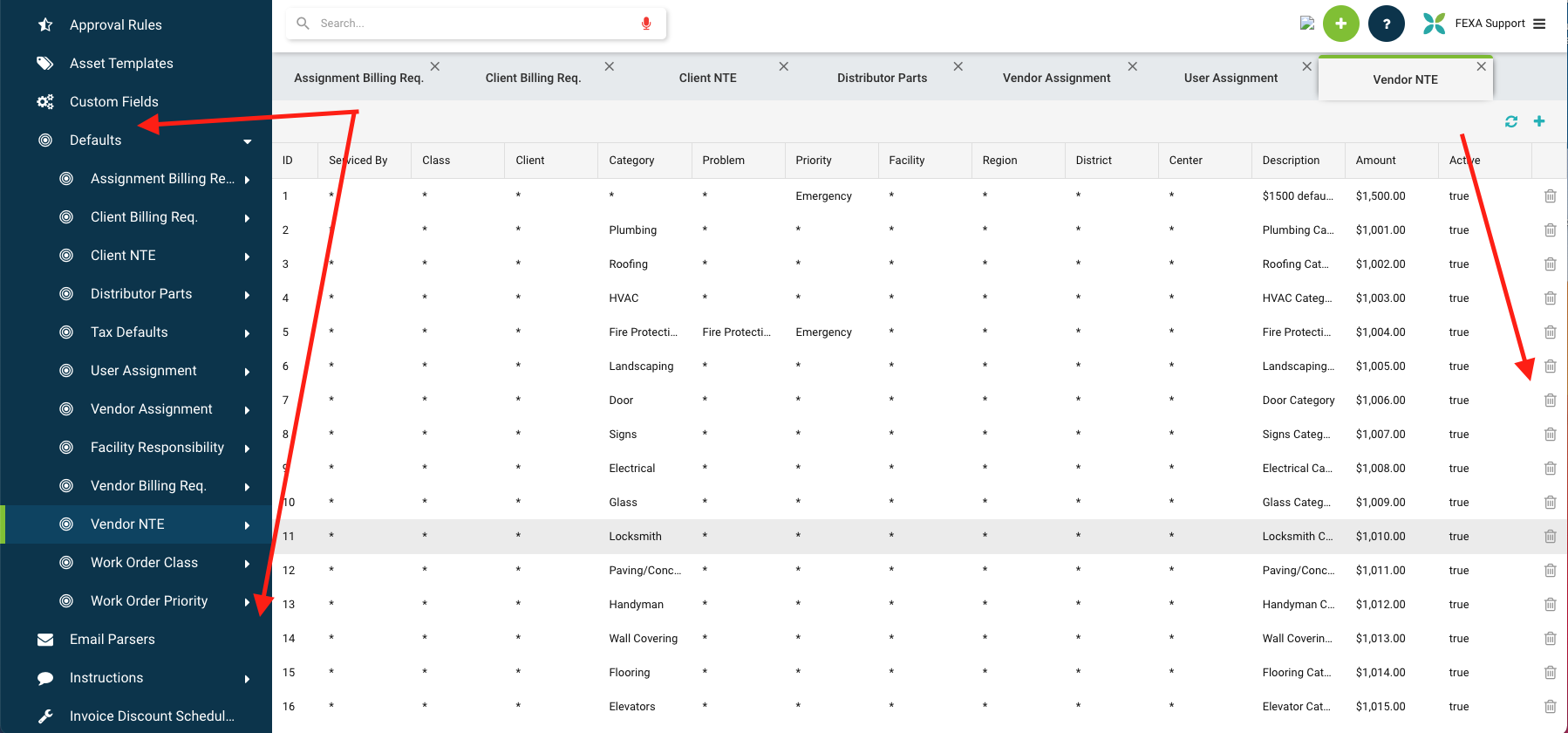This screenshot has height=733, width=1568.
Task: Expand the Assignment Billing Re... submenu arrow
Action: tap(248, 180)
